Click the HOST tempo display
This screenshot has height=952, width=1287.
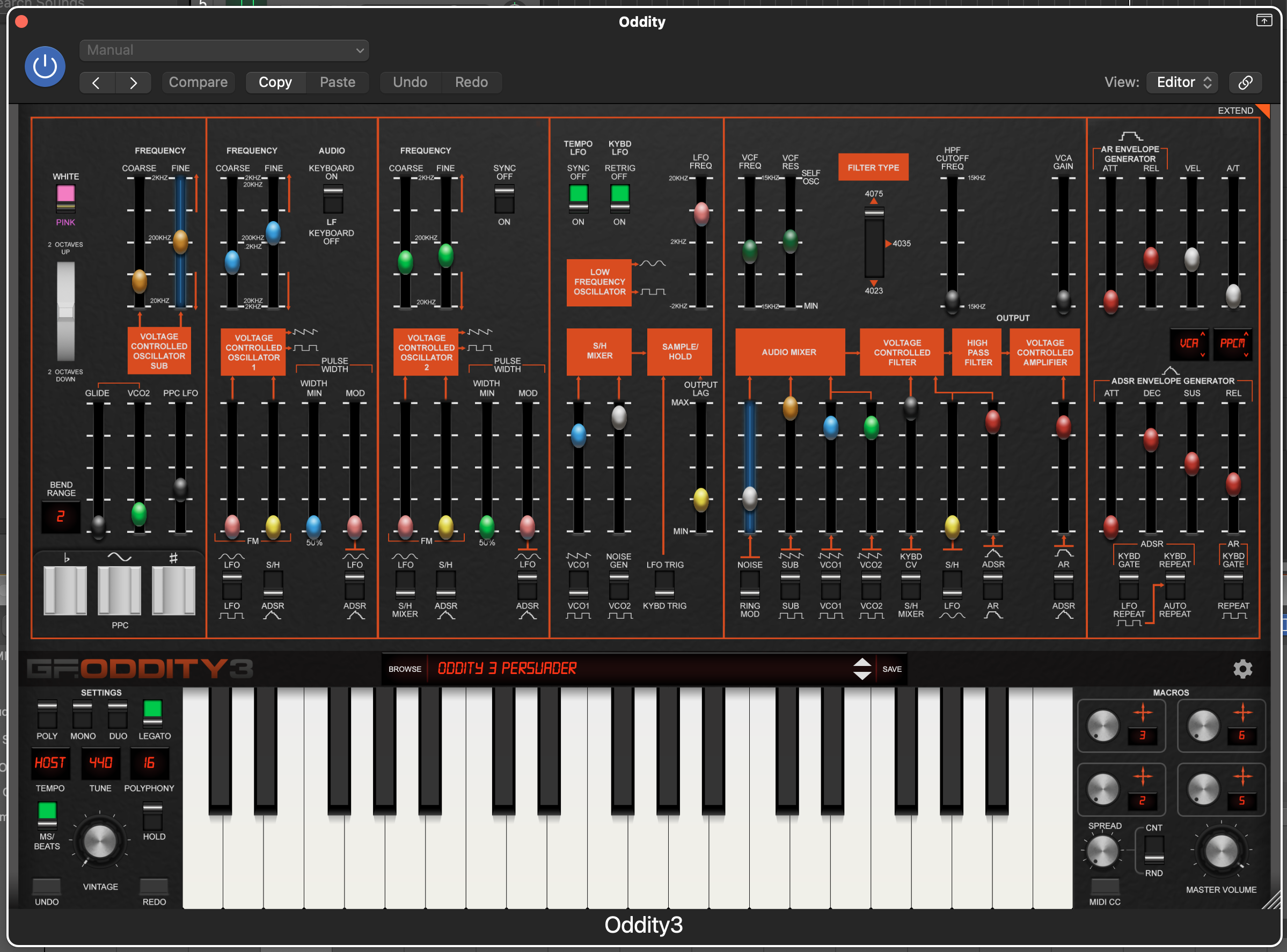point(50,763)
